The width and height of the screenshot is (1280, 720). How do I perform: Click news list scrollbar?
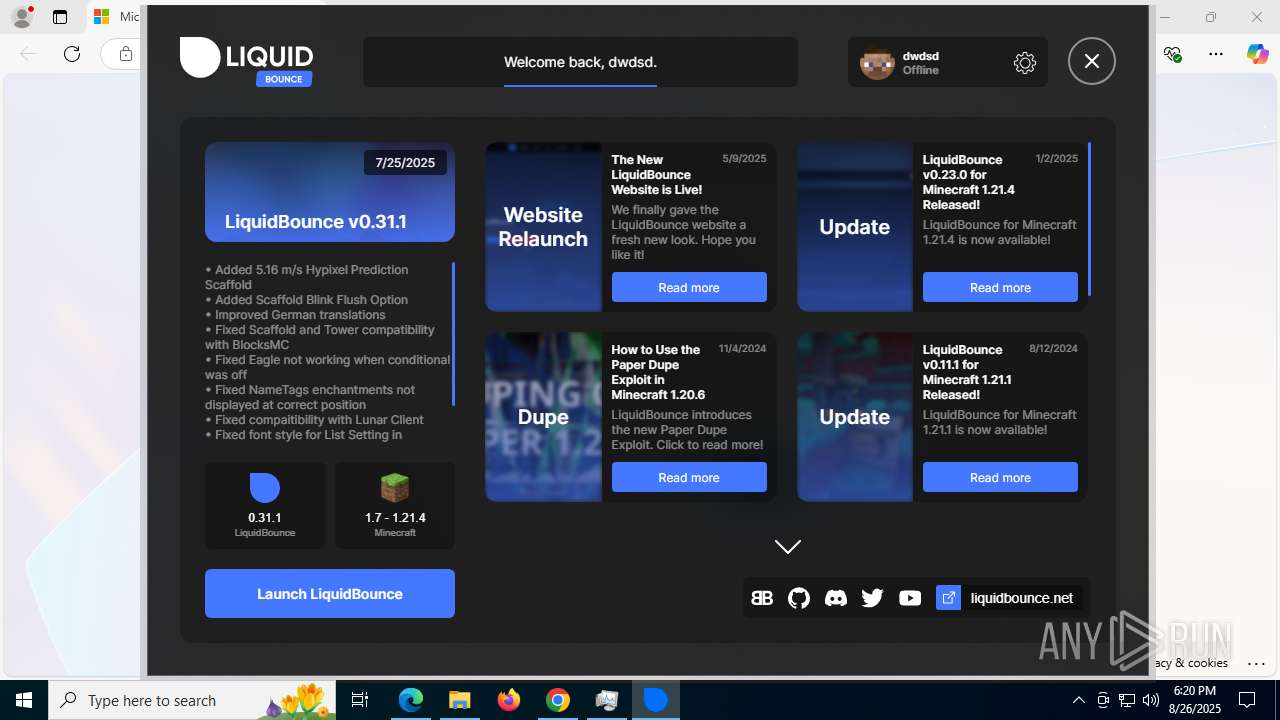pos(1089,219)
